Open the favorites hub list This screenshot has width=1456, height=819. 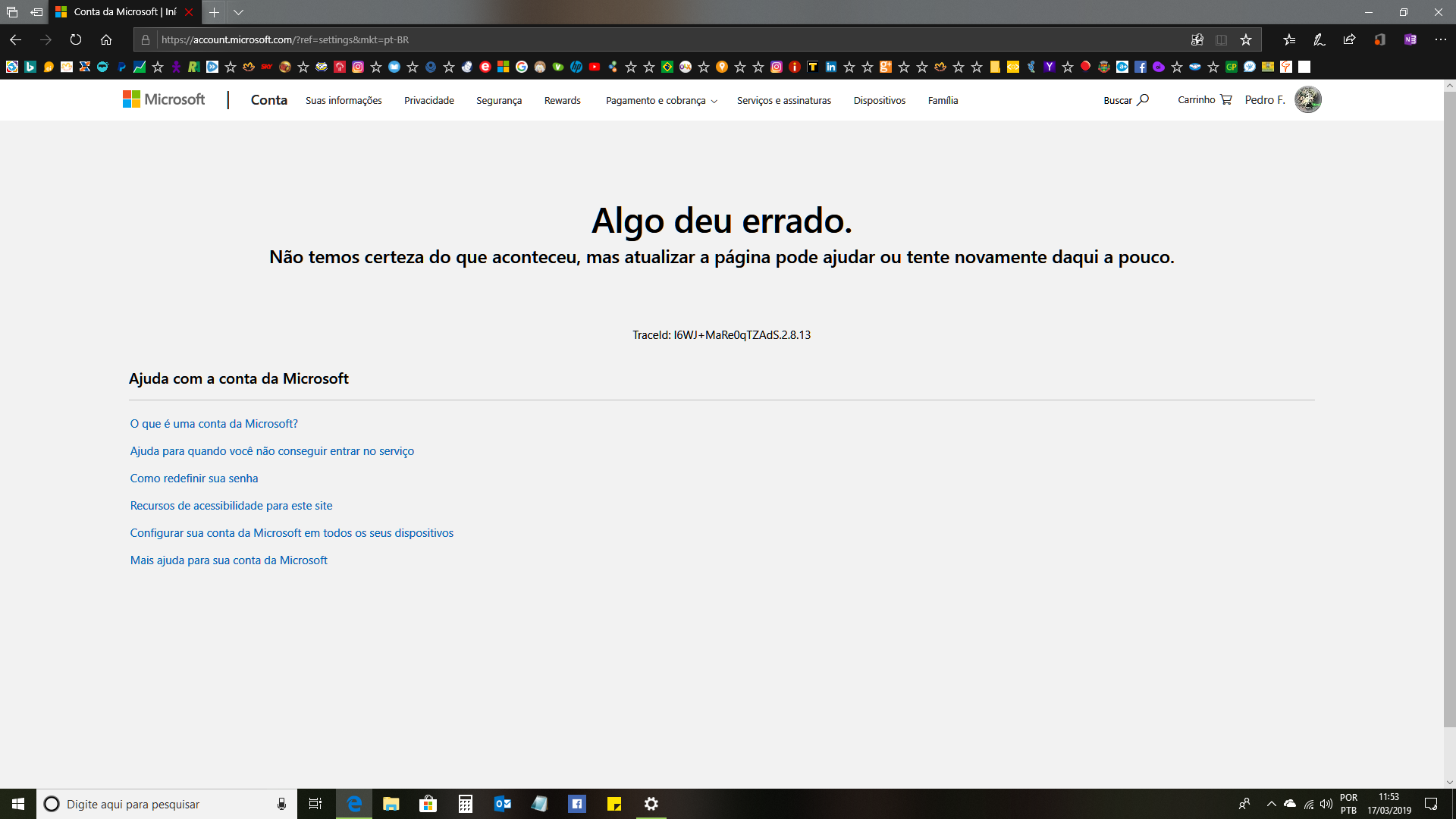1289,39
